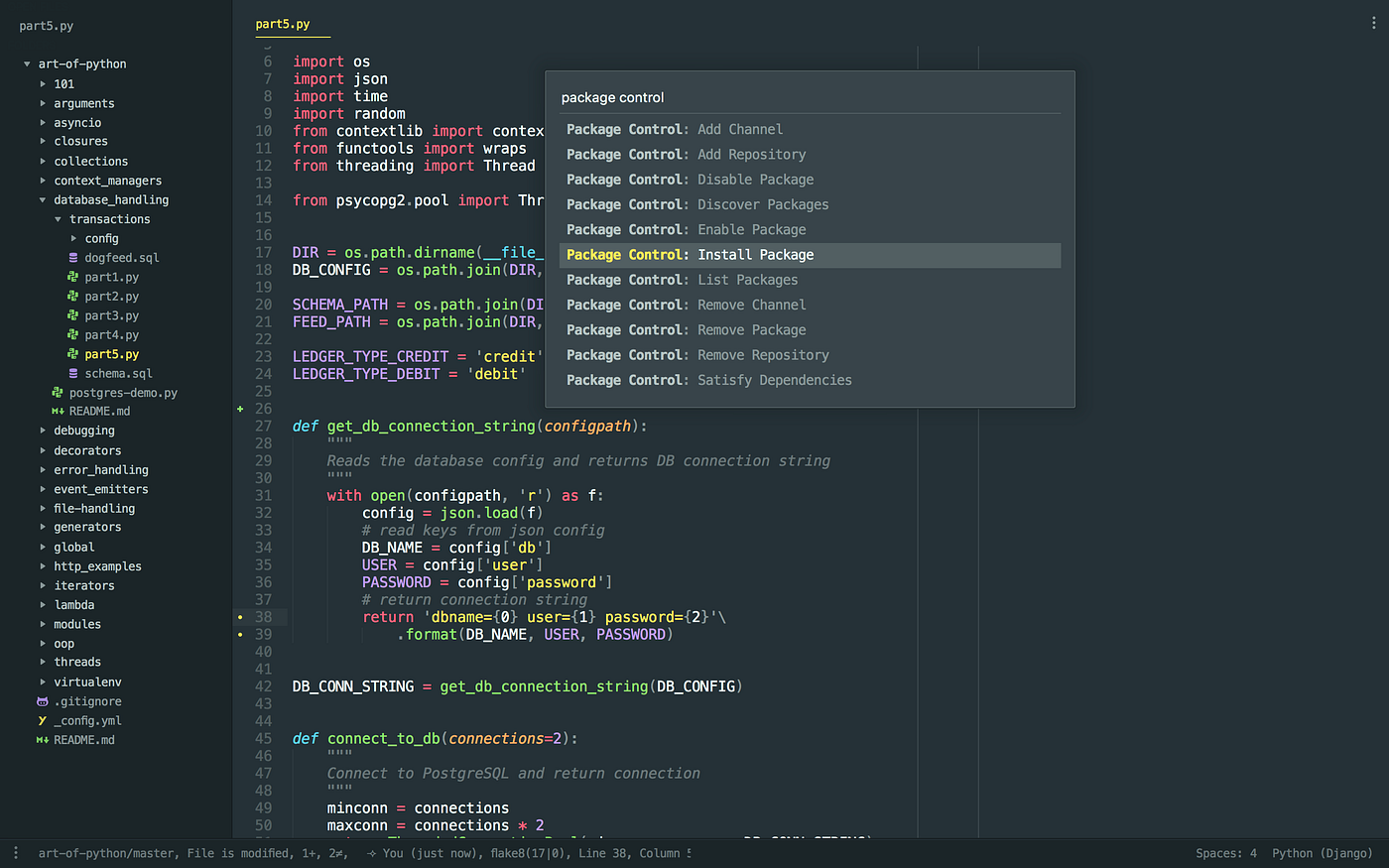Click the Spaces: 4 indentation setting
Screen dimensions: 1389x868
point(1225,853)
